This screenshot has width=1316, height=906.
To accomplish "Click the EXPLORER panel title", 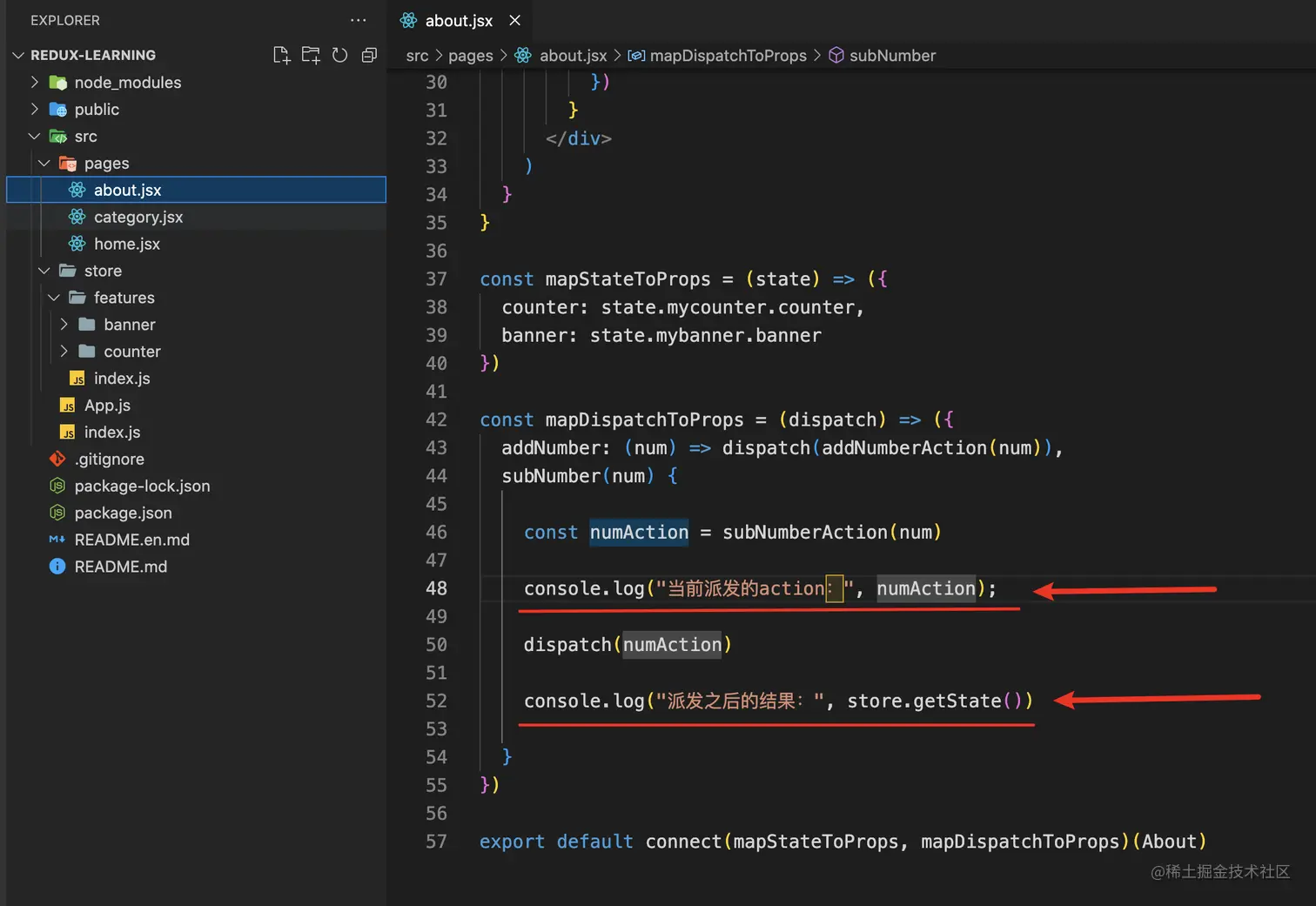I will pyautogui.click(x=65, y=20).
